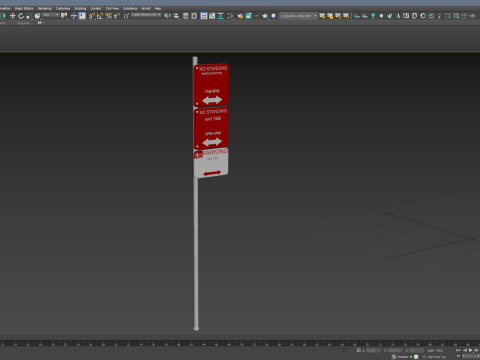The height and width of the screenshot is (360, 480).
Task: Open the Rendering menu
Action: point(44,8)
